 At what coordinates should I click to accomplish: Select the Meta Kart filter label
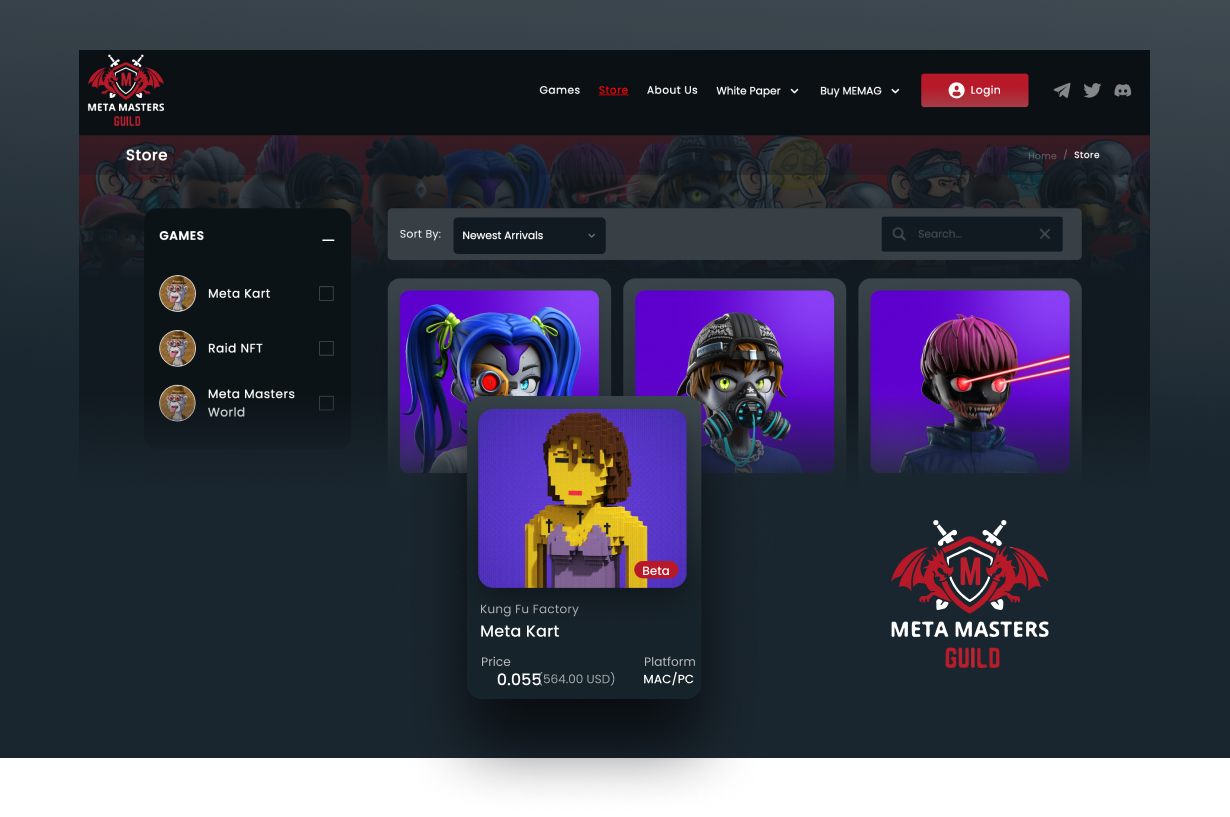pyautogui.click(x=239, y=294)
